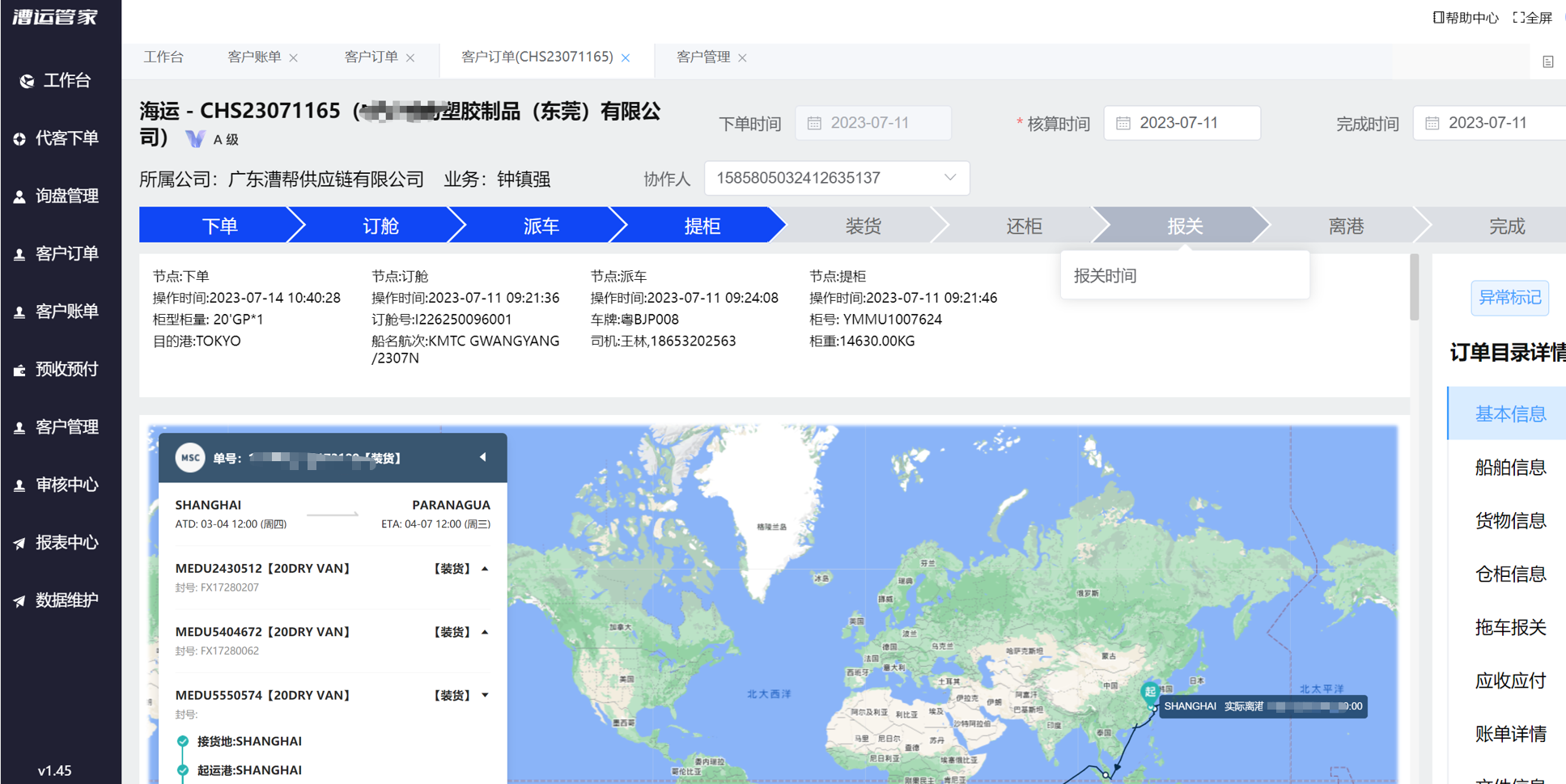Click the 装货 progress step
This screenshot has width=1566, height=784.
pyautogui.click(x=863, y=226)
